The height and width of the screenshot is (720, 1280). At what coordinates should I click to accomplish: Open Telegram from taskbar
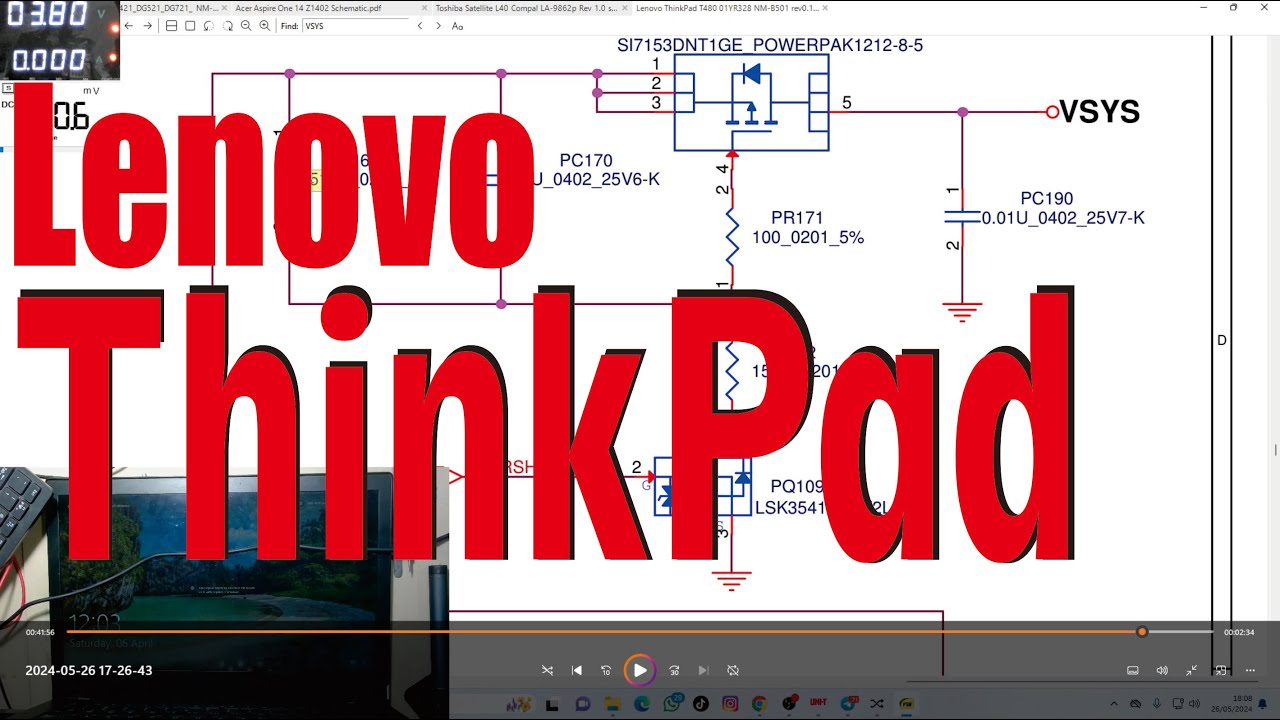[x=849, y=705]
